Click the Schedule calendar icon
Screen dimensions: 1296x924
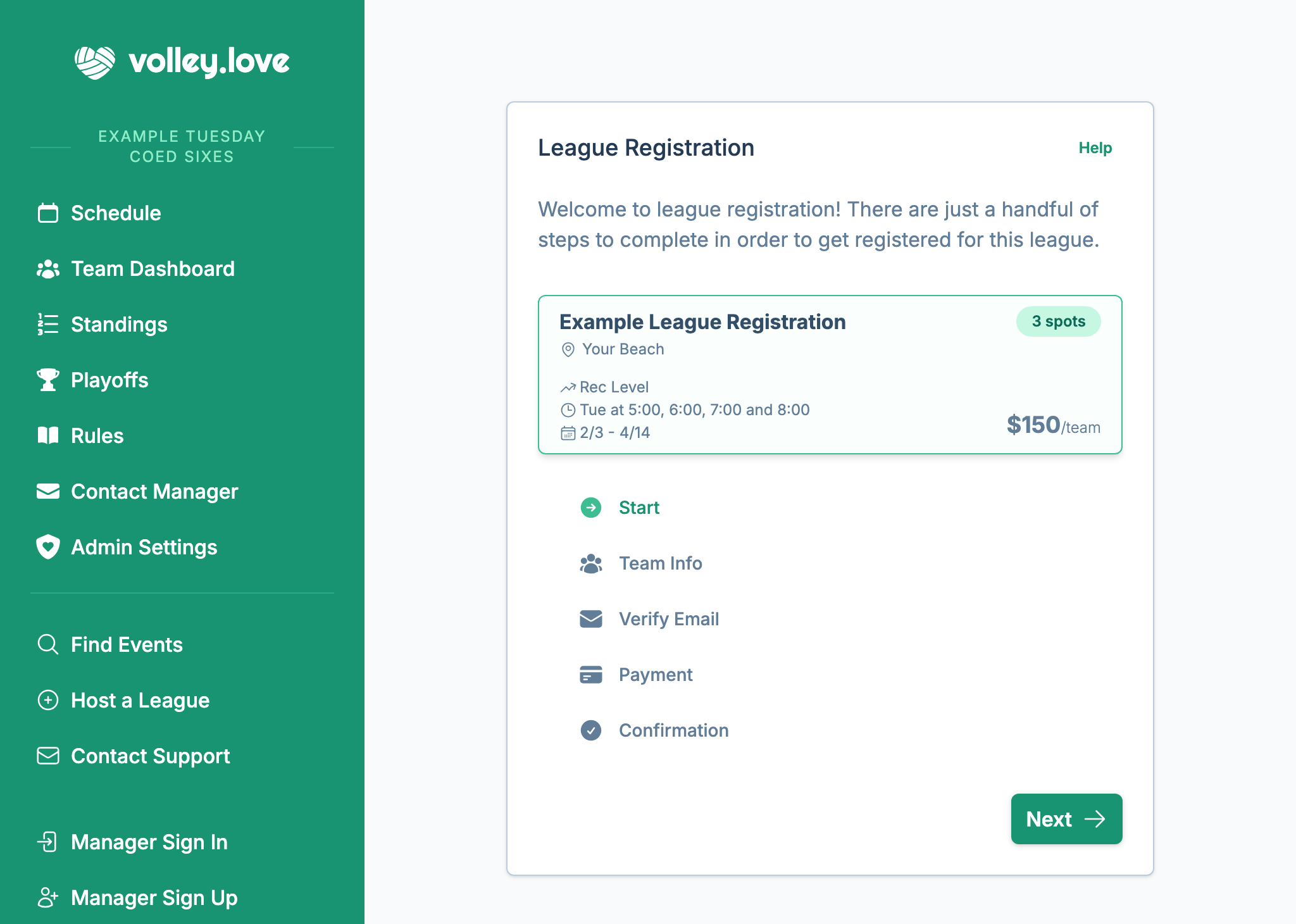(x=48, y=213)
